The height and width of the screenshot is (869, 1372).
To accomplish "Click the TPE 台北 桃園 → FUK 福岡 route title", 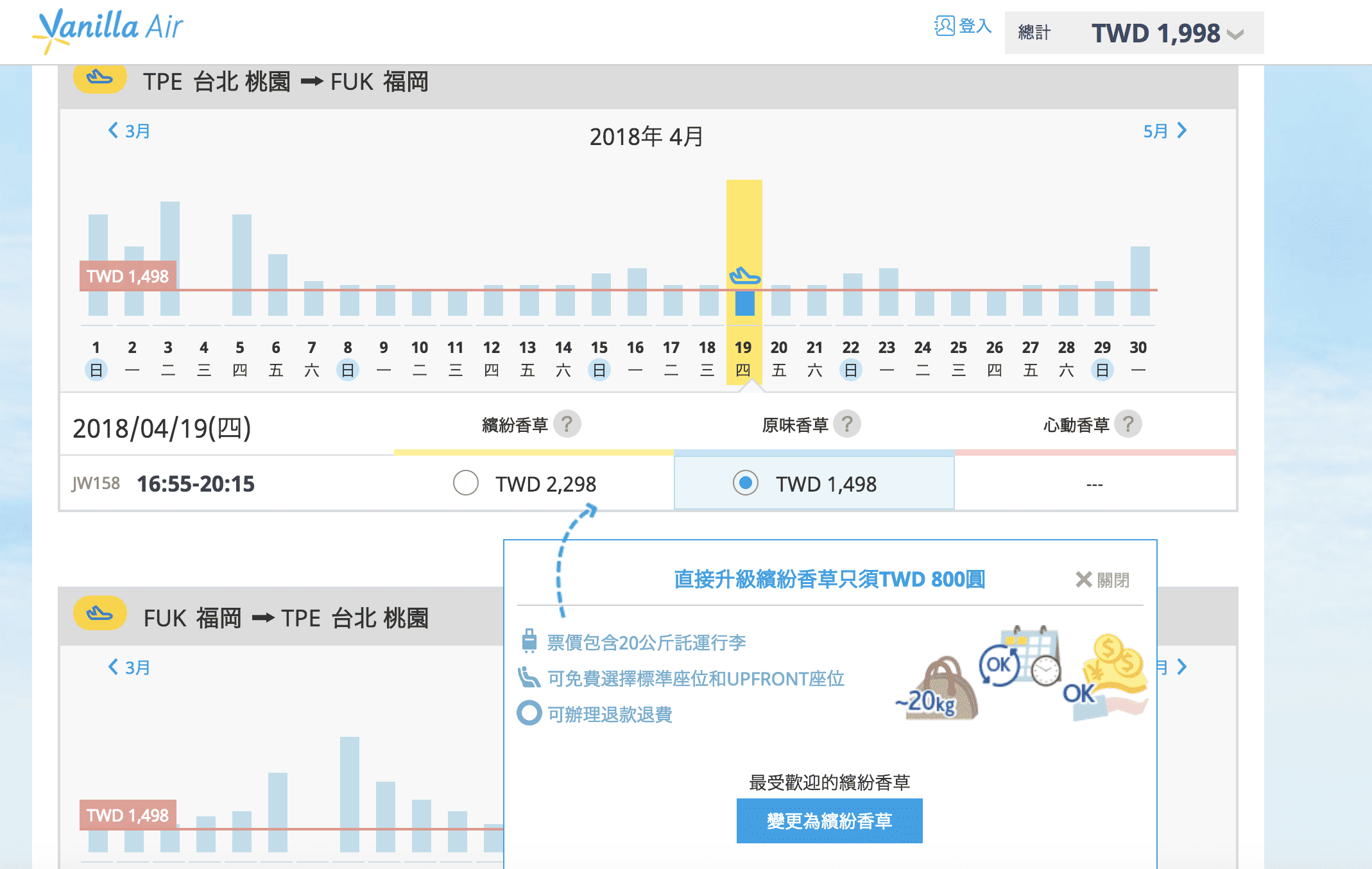I will pos(286,82).
